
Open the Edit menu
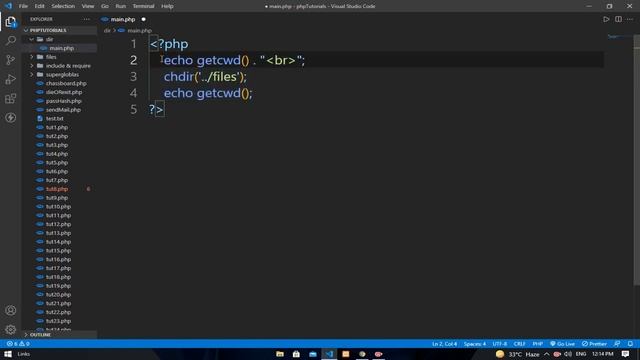pyautogui.click(x=40, y=6)
